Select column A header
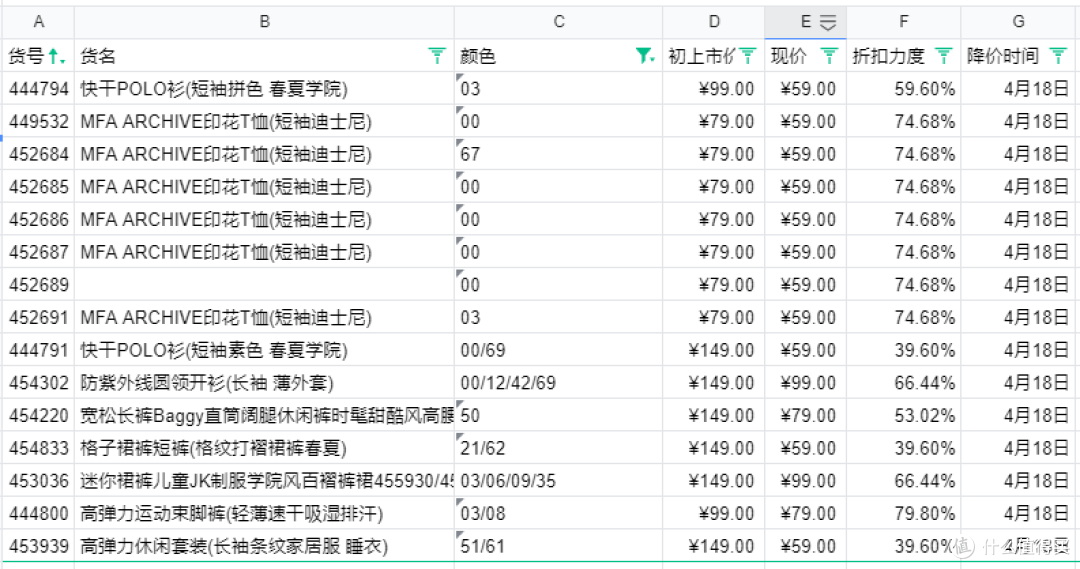The width and height of the screenshot is (1080, 569). click(x=39, y=22)
